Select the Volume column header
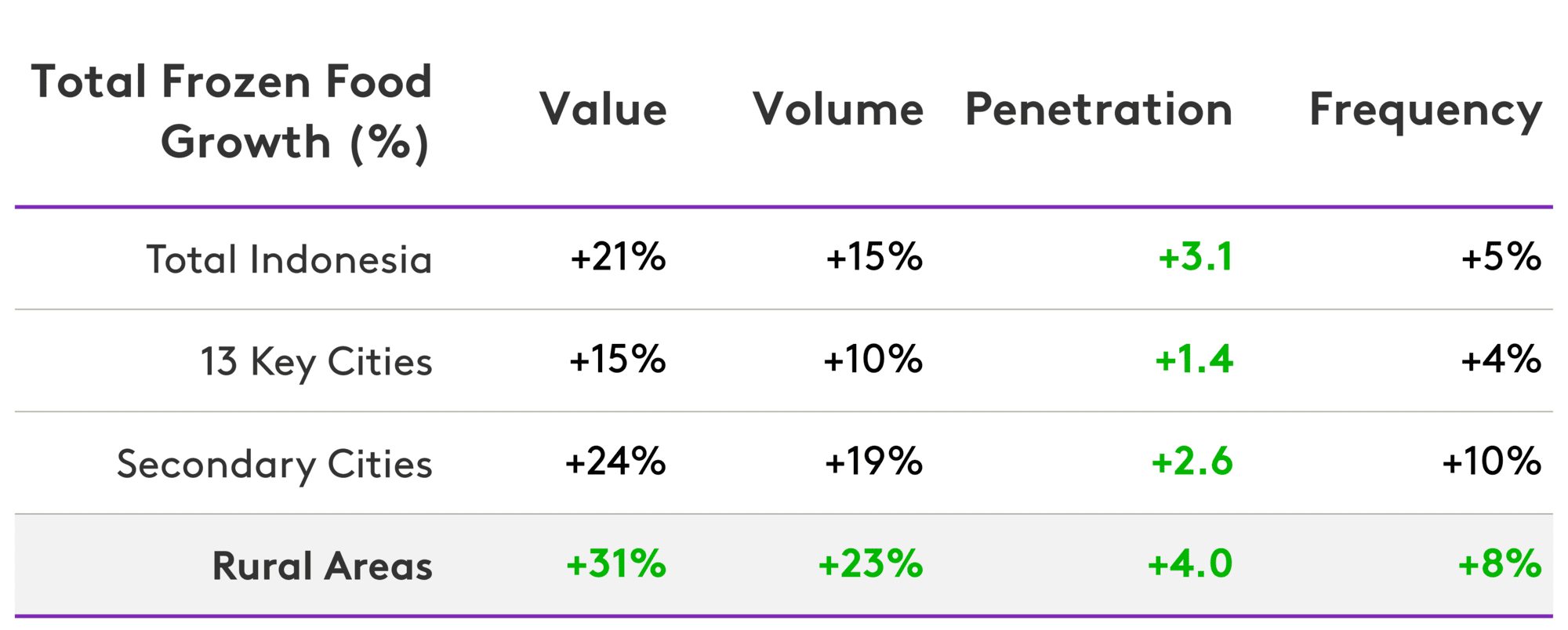The width and height of the screenshot is (1568, 630). [838, 109]
